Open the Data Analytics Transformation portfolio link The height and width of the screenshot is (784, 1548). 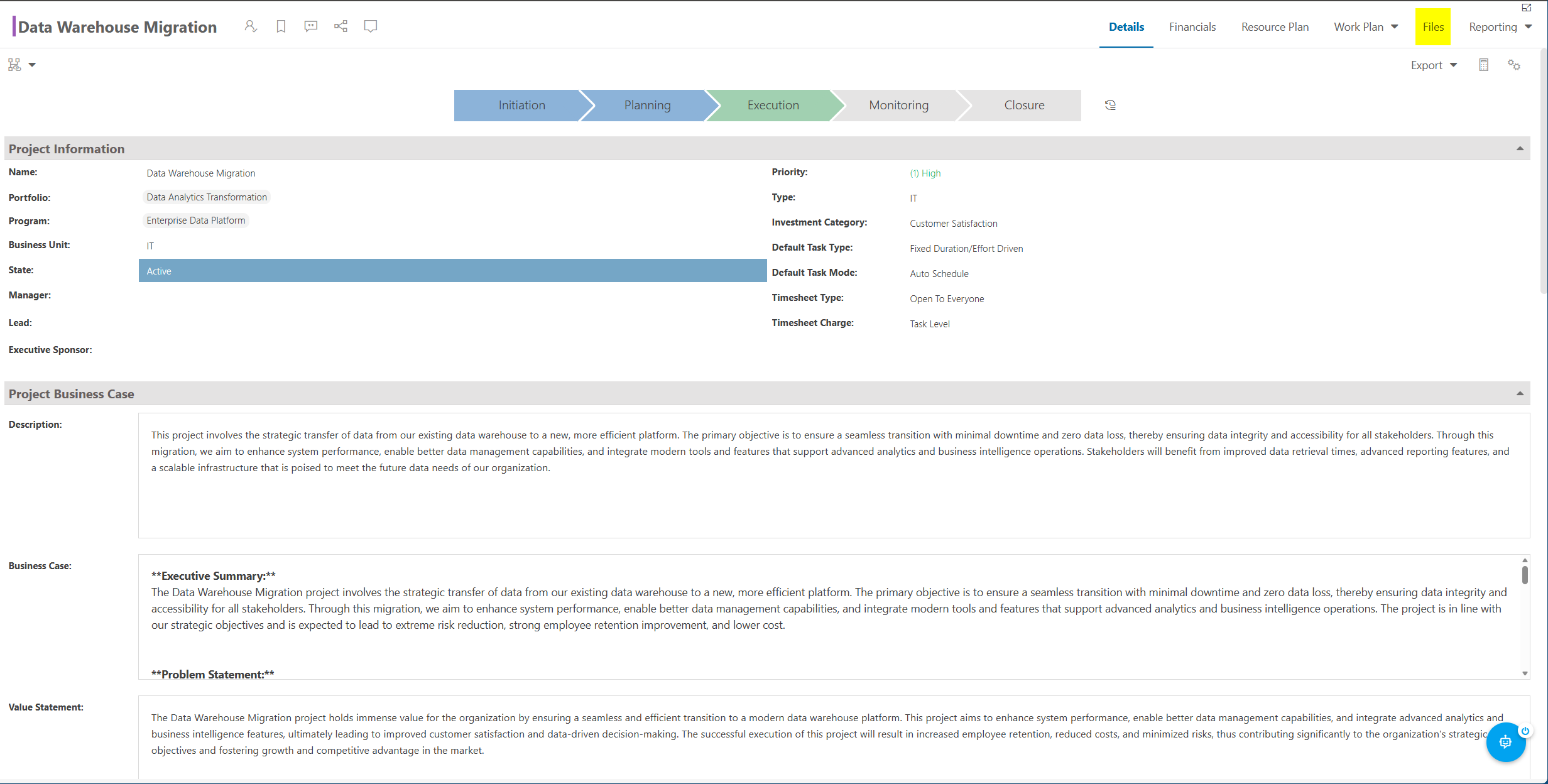tap(207, 197)
